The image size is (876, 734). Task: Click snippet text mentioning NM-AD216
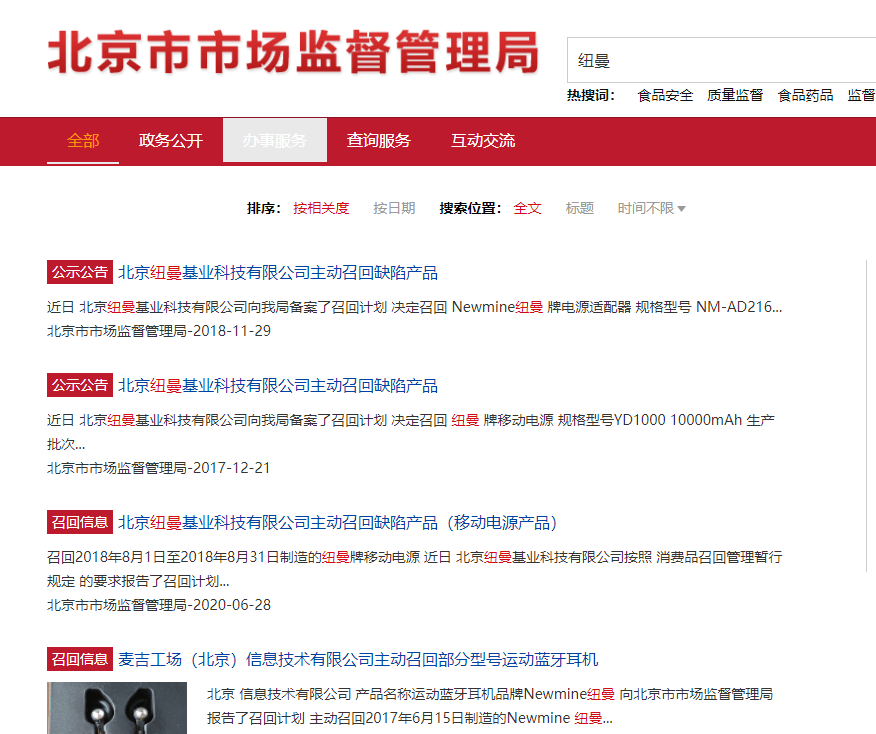coord(415,307)
